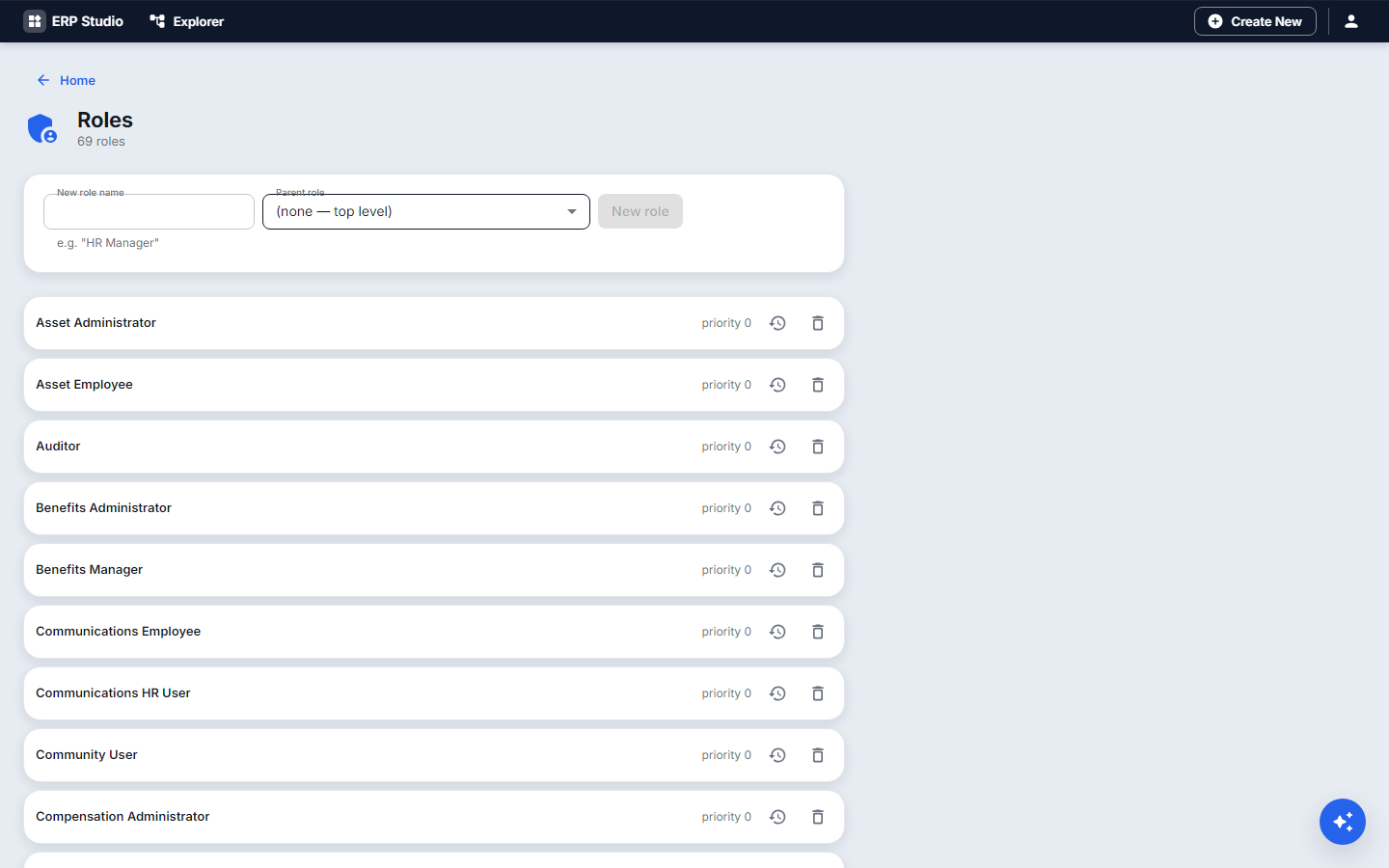1389x868 pixels.
Task: Open the Communications HR User role
Action: (434, 693)
